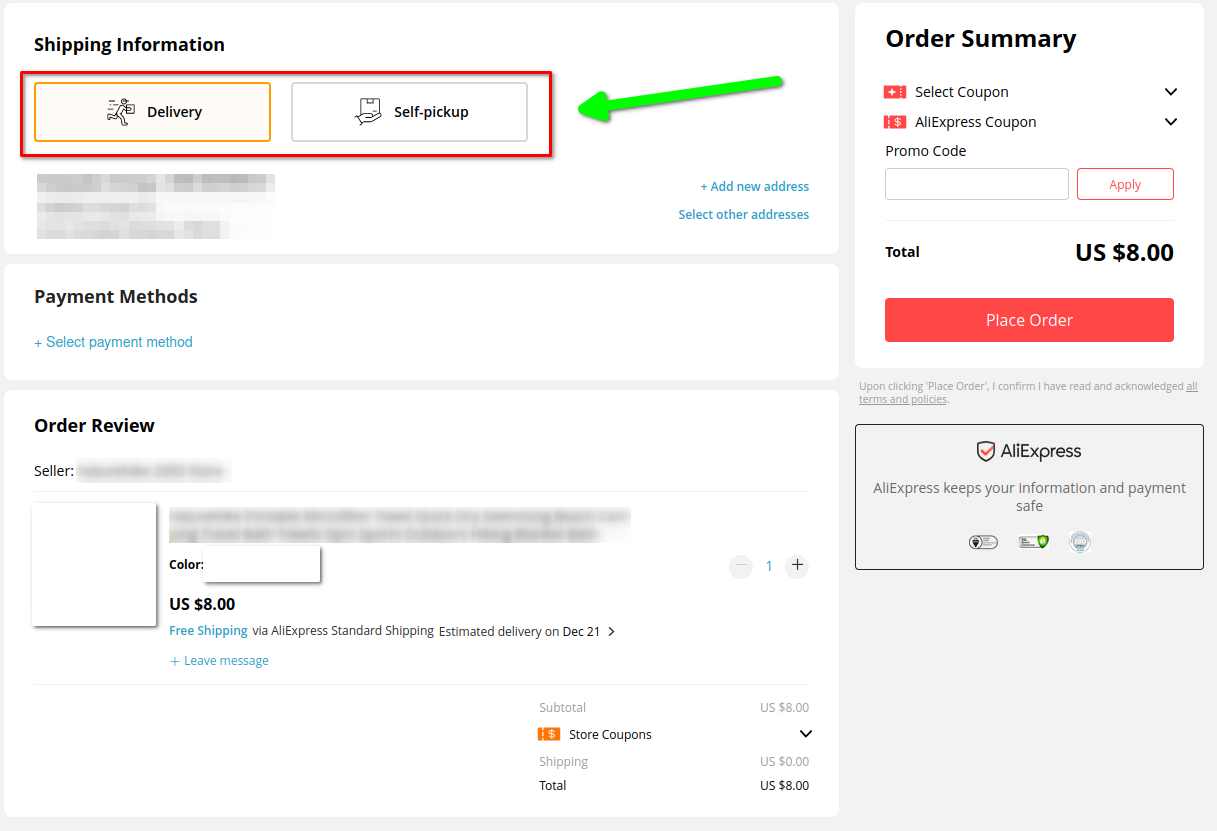
Task: Decrease item quantity with minus button
Action: [x=741, y=565]
